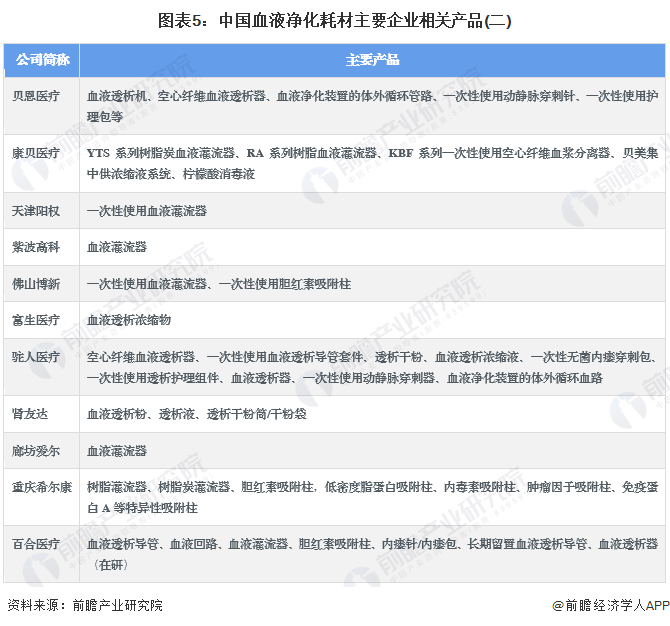
Task: Click 贝恩医疗 products text starting 血液透析机
Action: 372,106
